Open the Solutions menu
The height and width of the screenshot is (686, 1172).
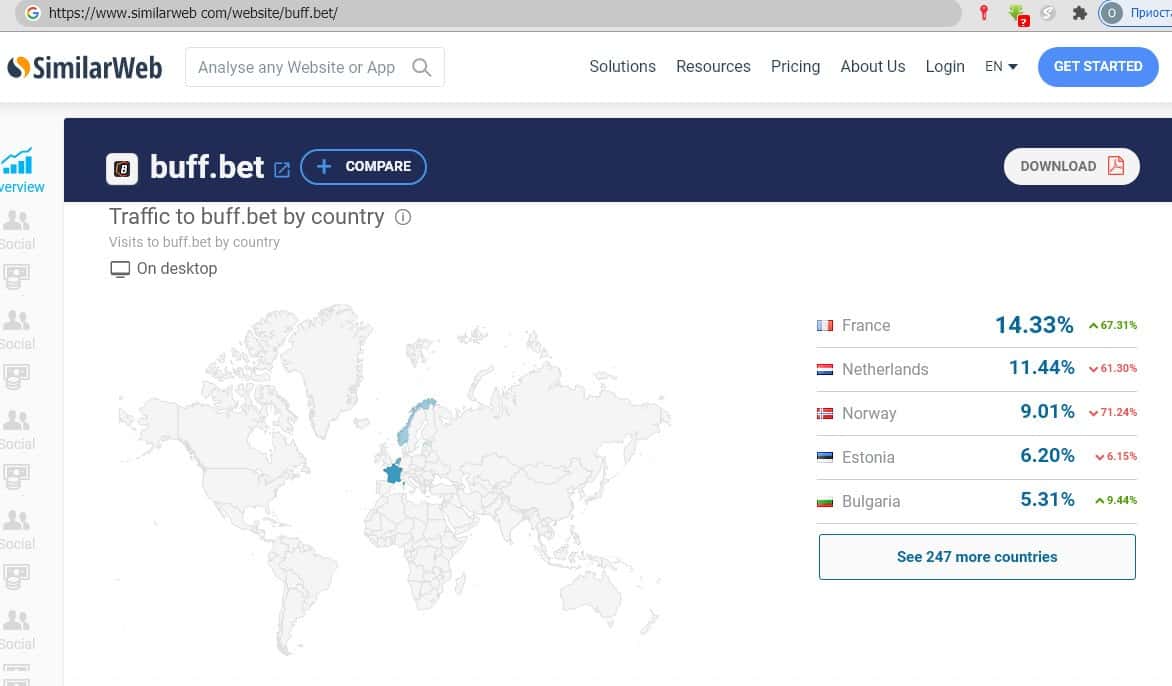click(622, 67)
